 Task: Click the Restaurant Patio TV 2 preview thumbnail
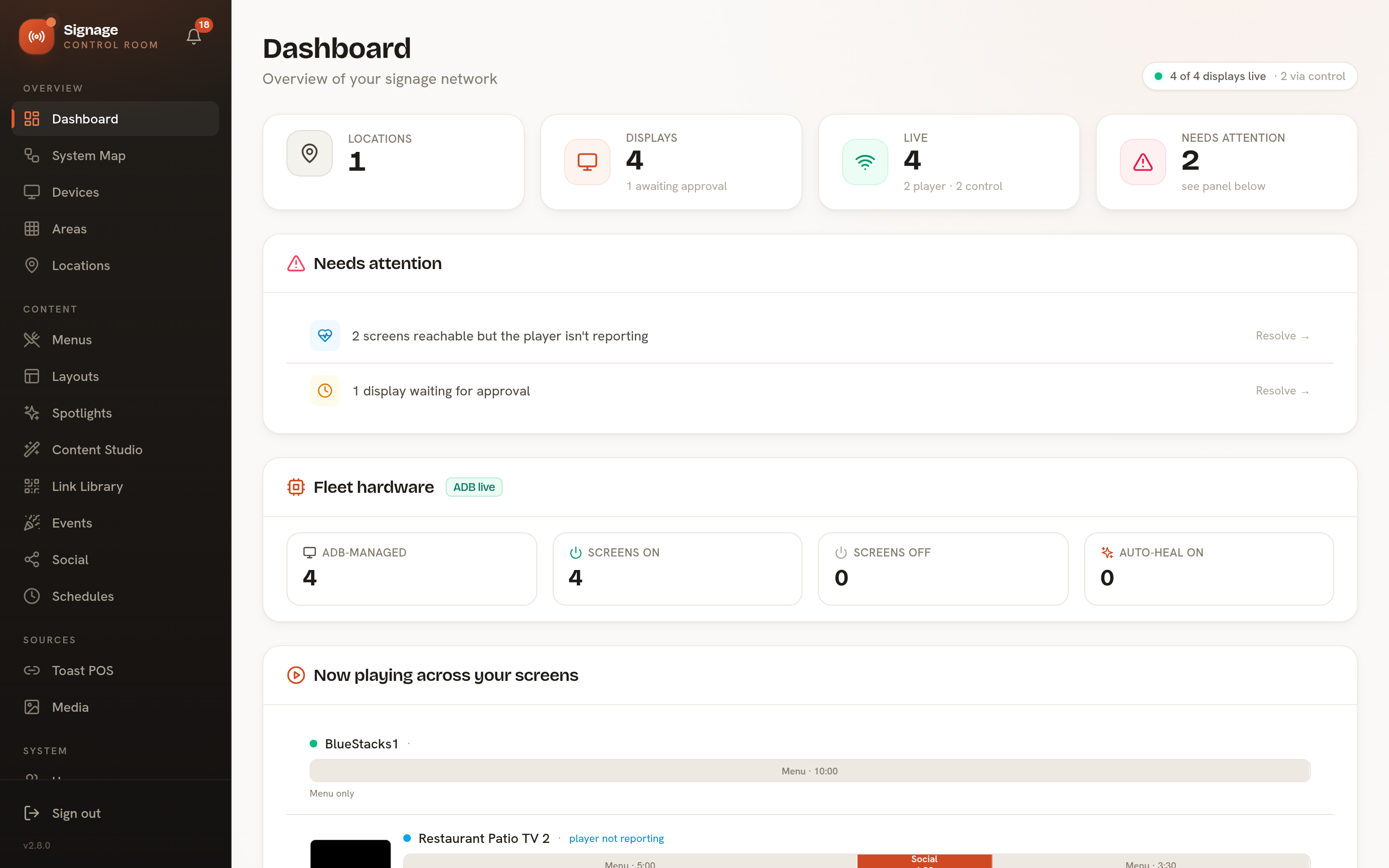(350, 854)
